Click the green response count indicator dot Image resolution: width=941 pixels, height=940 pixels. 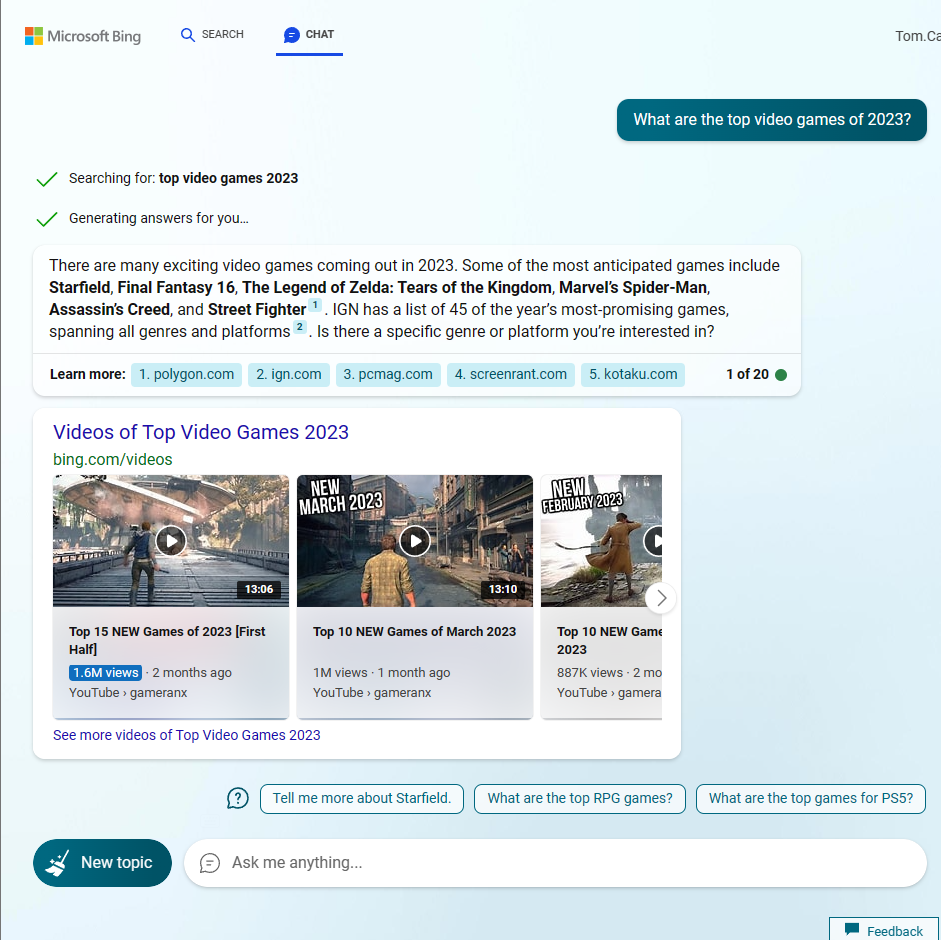(x=781, y=375)
